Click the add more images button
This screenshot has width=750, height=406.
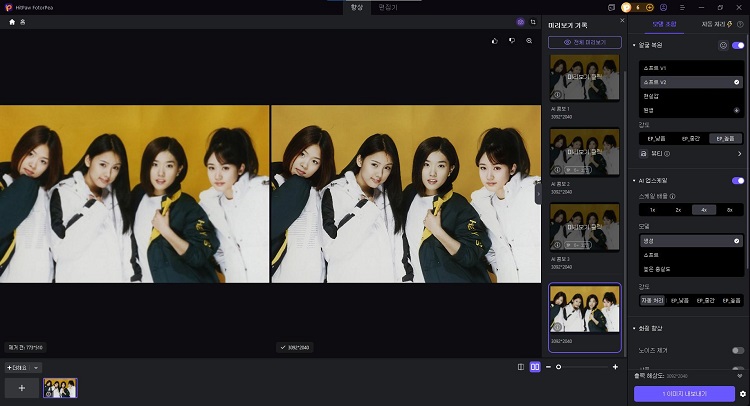[19, 368]
